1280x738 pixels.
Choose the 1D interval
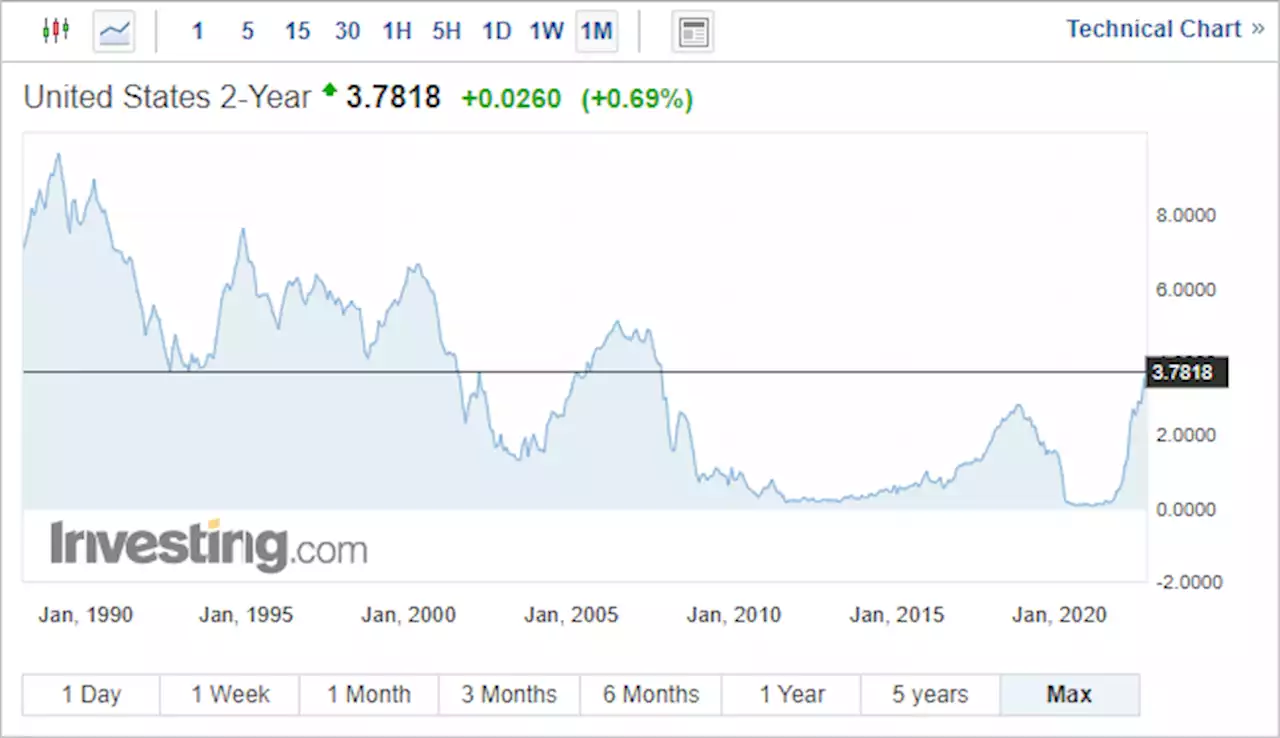(x=496, y=31)
